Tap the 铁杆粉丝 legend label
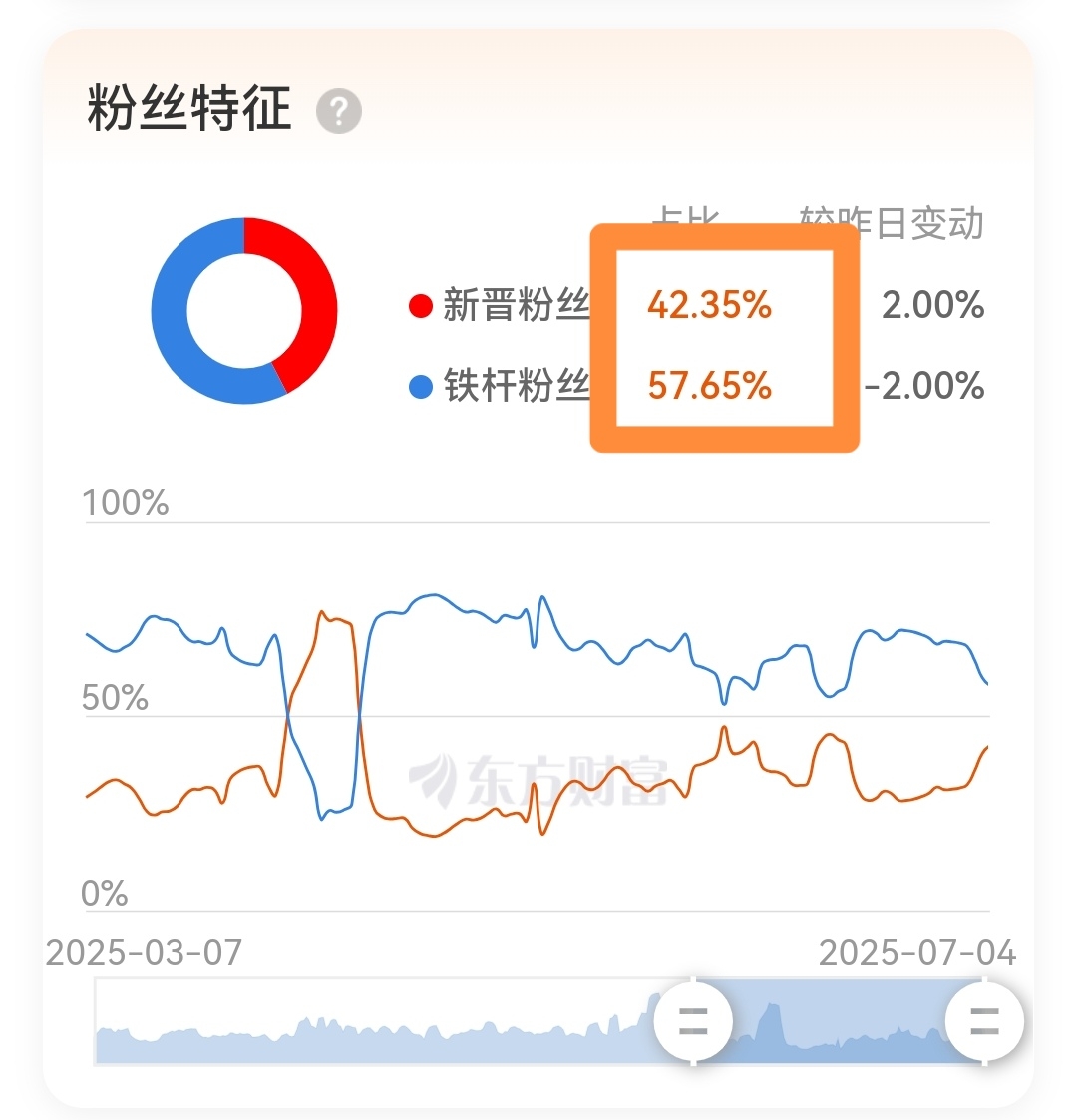Image resolution: width=1077 pixels, height=1120 pixels. (x=517, y=386)
